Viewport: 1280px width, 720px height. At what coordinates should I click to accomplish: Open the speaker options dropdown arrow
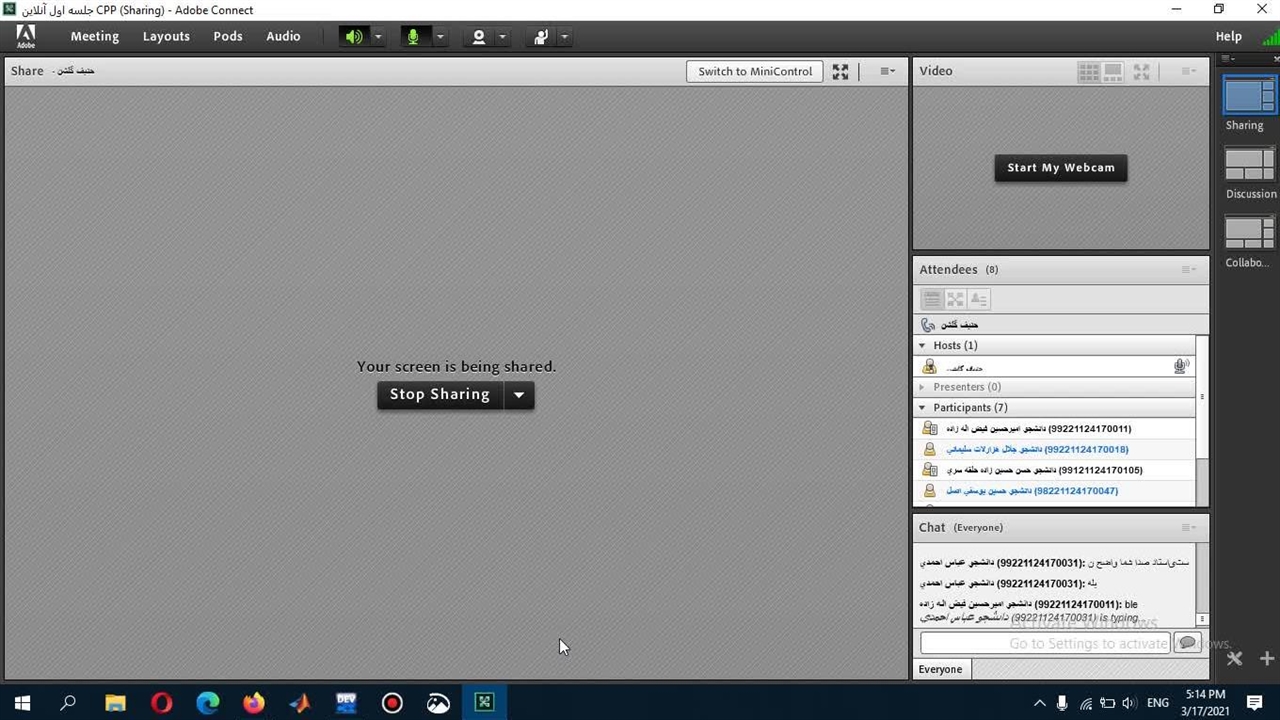378,37
